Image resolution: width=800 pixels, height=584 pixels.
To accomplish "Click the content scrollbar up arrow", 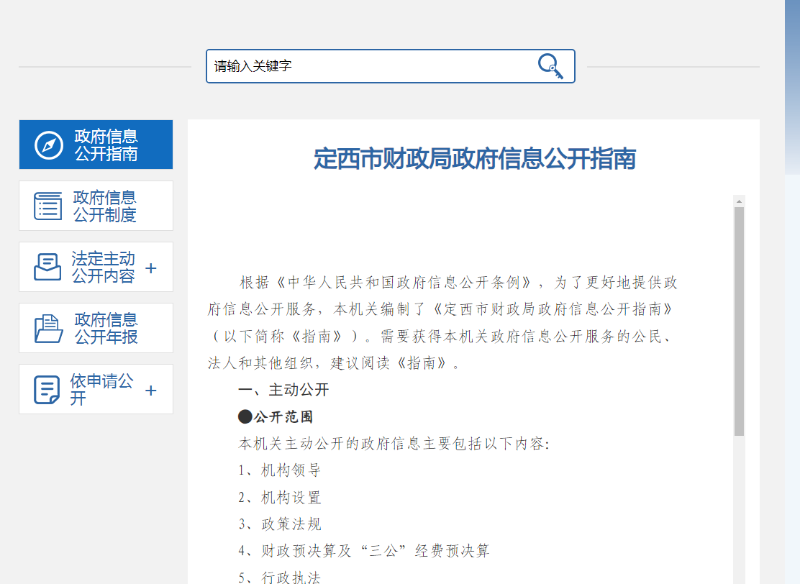I will click(x=739, y=201).
